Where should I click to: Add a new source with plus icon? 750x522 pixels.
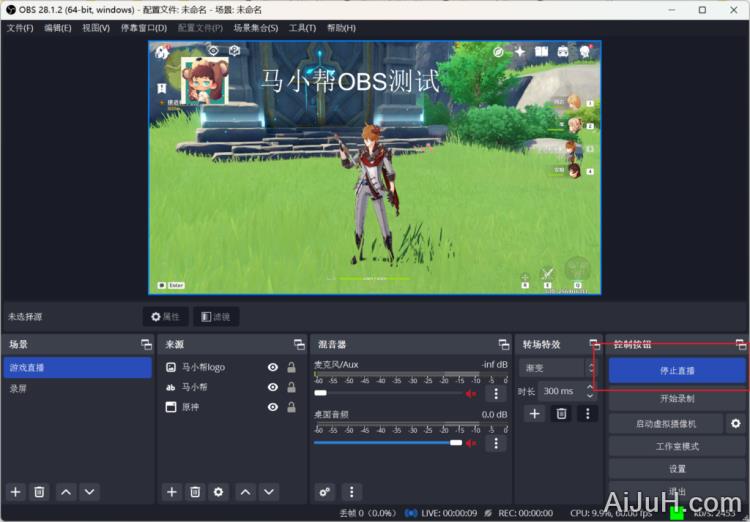coord(171,492)
